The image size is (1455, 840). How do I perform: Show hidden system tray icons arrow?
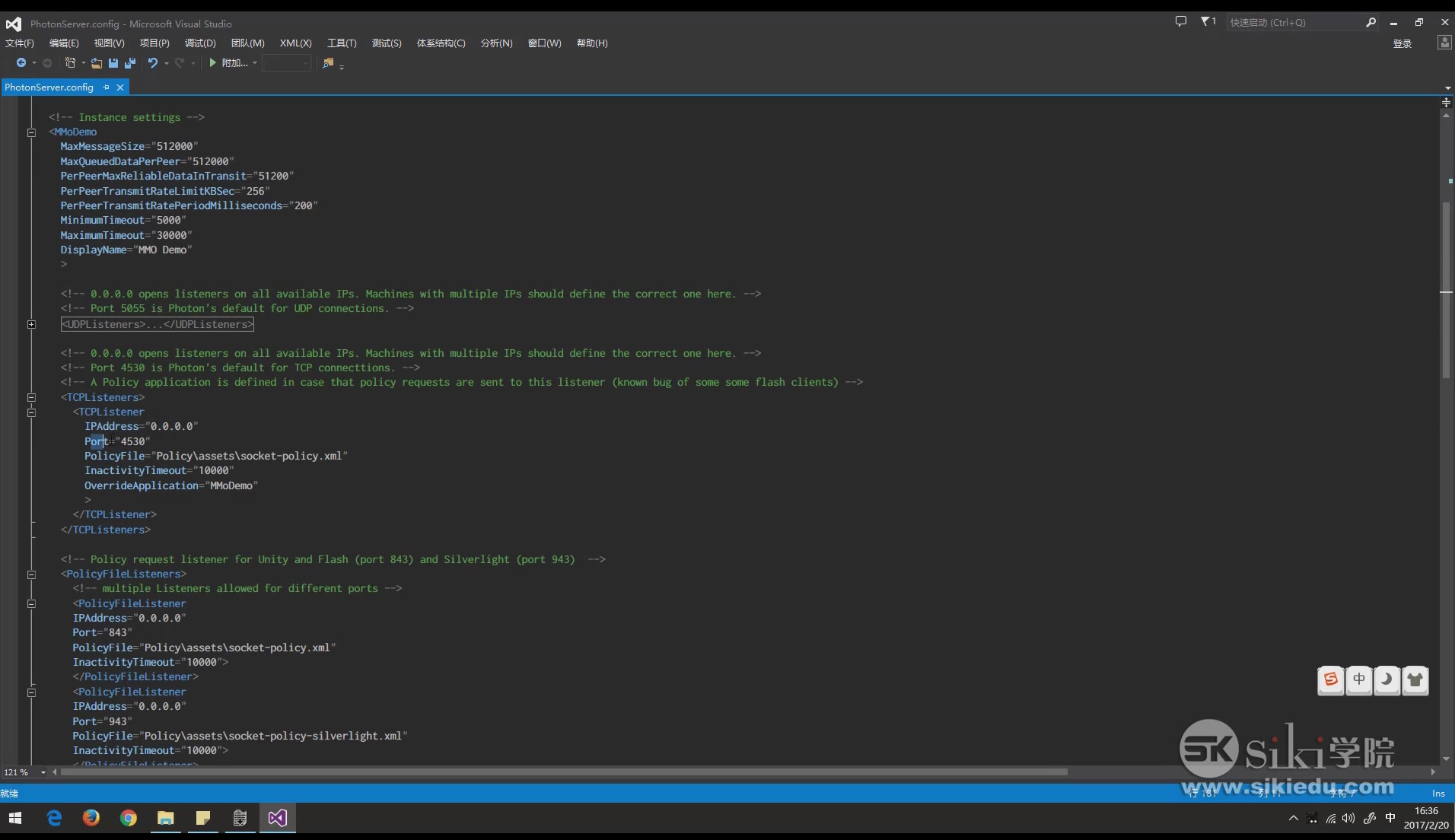(1293, 818)
